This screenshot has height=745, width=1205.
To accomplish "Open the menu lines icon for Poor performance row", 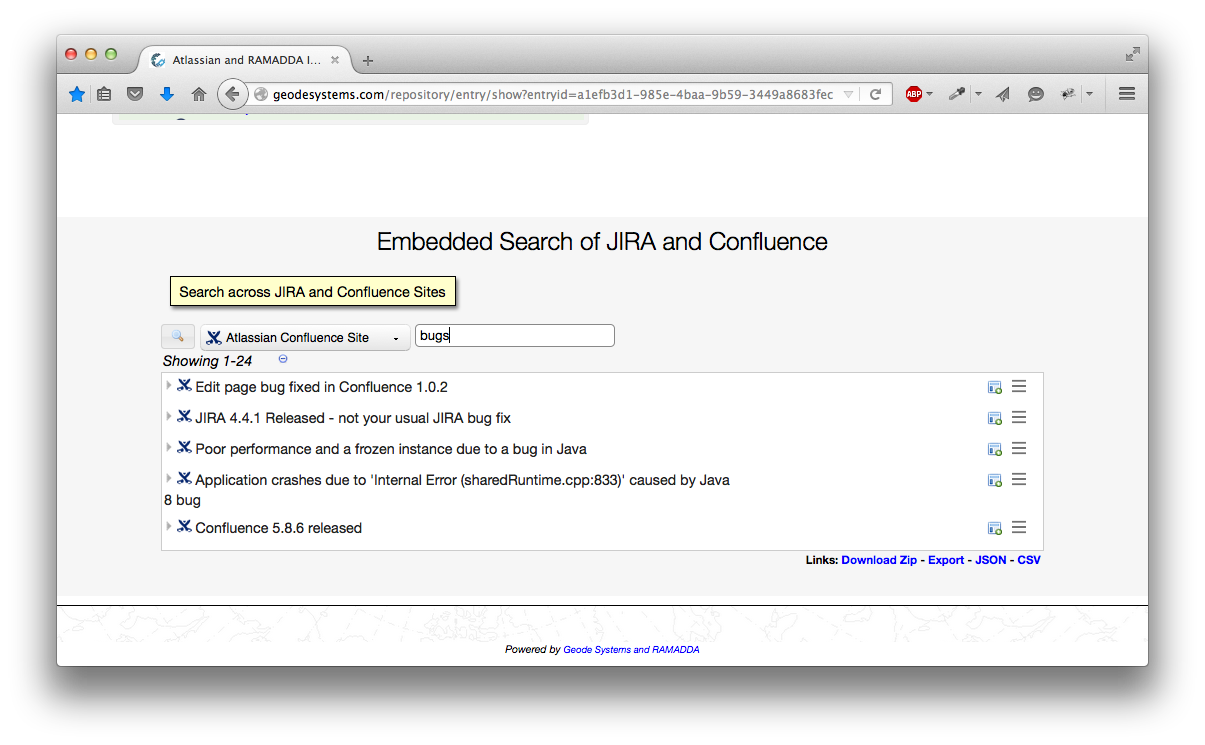I will pos(1019,449).
